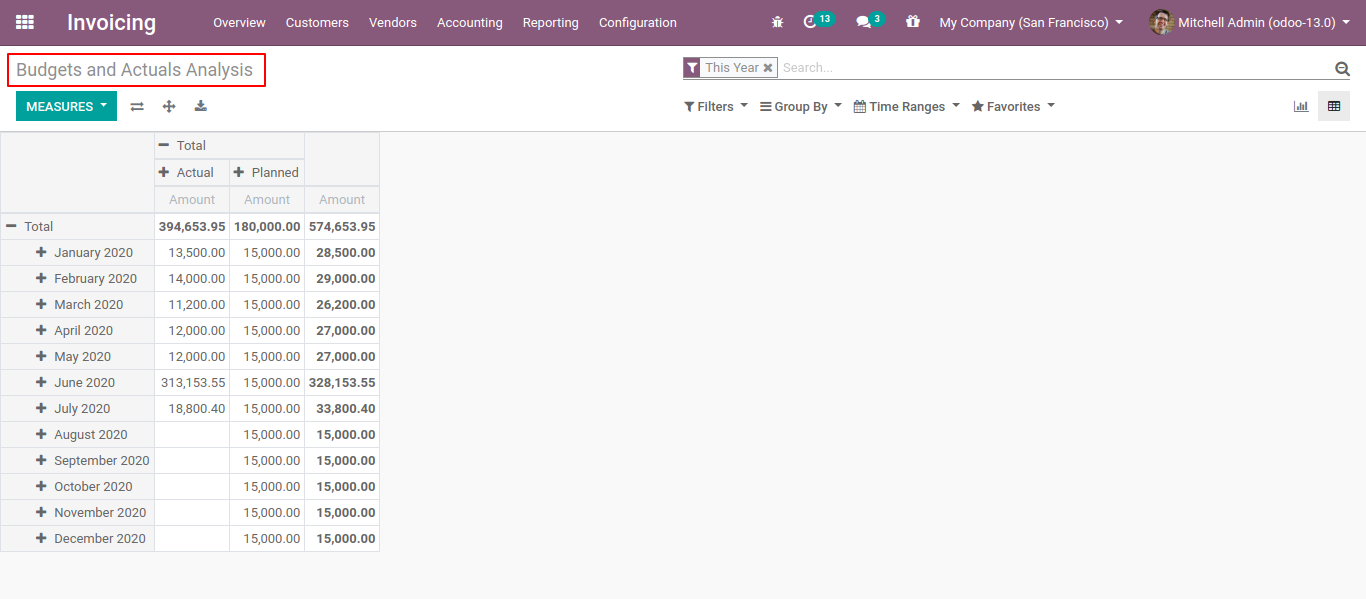Open the Time Ranges dropdown
This screenshot has height=599, width=1366.
pyautogui.click(x=904, y=106)
